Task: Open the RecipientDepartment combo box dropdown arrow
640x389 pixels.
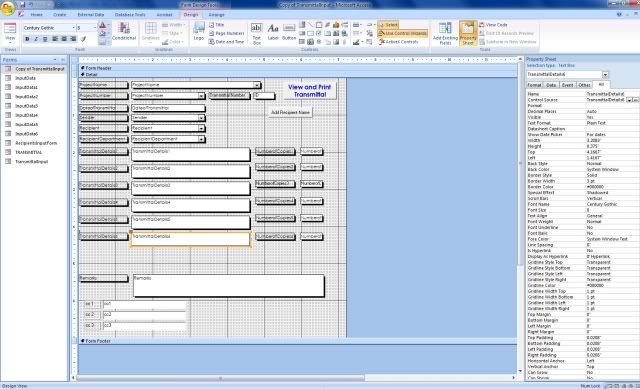Action: pyautogui.click(x=201, y=139)
